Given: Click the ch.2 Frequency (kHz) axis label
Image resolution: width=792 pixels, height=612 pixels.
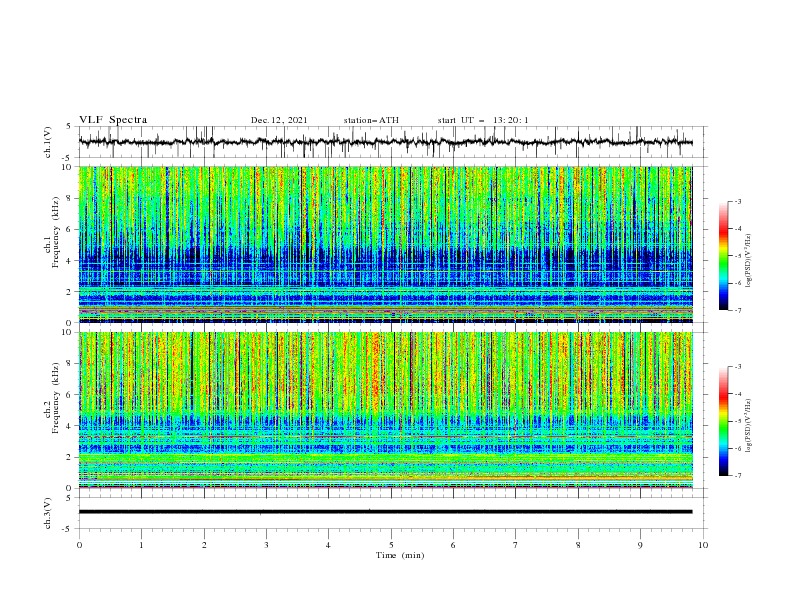Looking at the screenshot, I should pyautogui.click(x=52, y=398).
